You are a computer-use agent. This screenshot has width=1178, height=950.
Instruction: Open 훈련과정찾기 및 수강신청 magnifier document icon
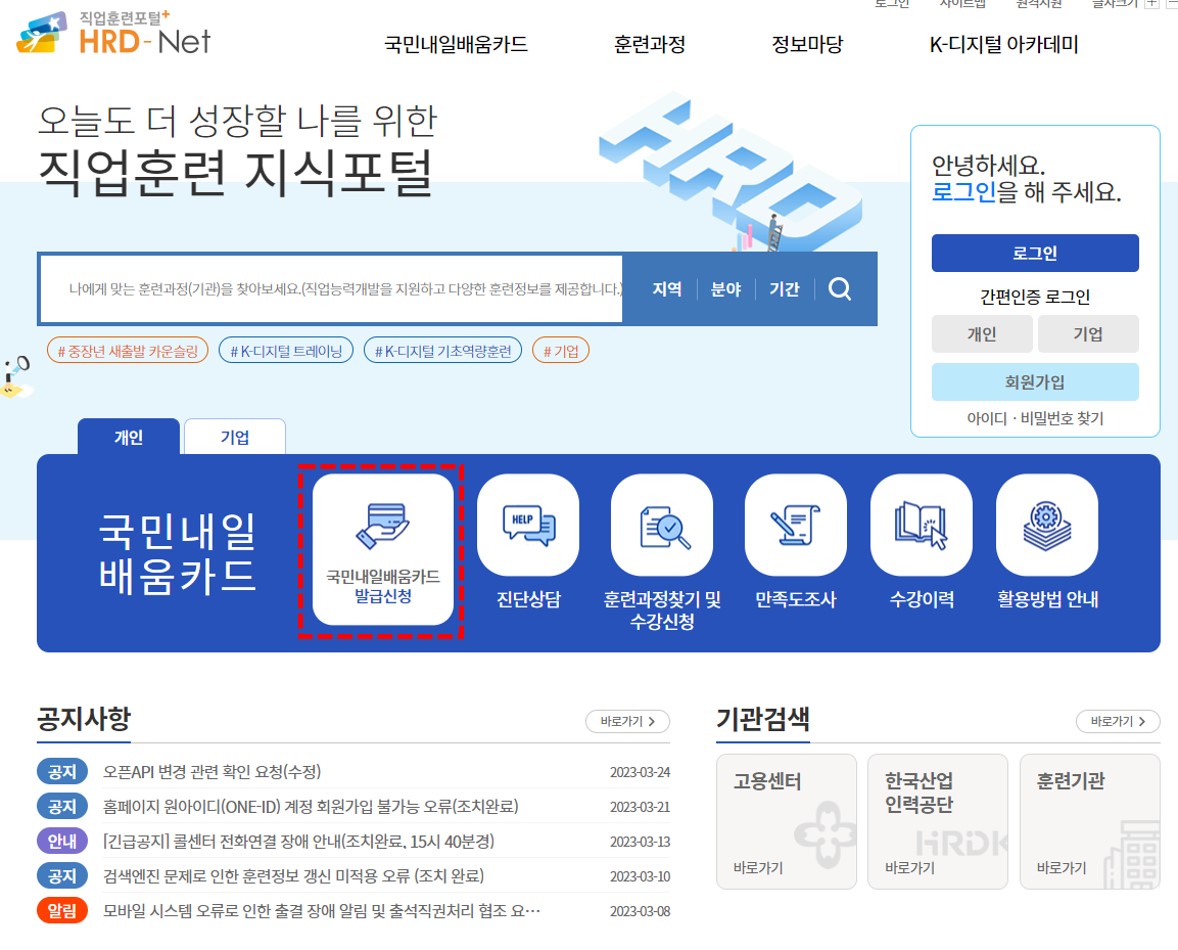pos(661,523)
